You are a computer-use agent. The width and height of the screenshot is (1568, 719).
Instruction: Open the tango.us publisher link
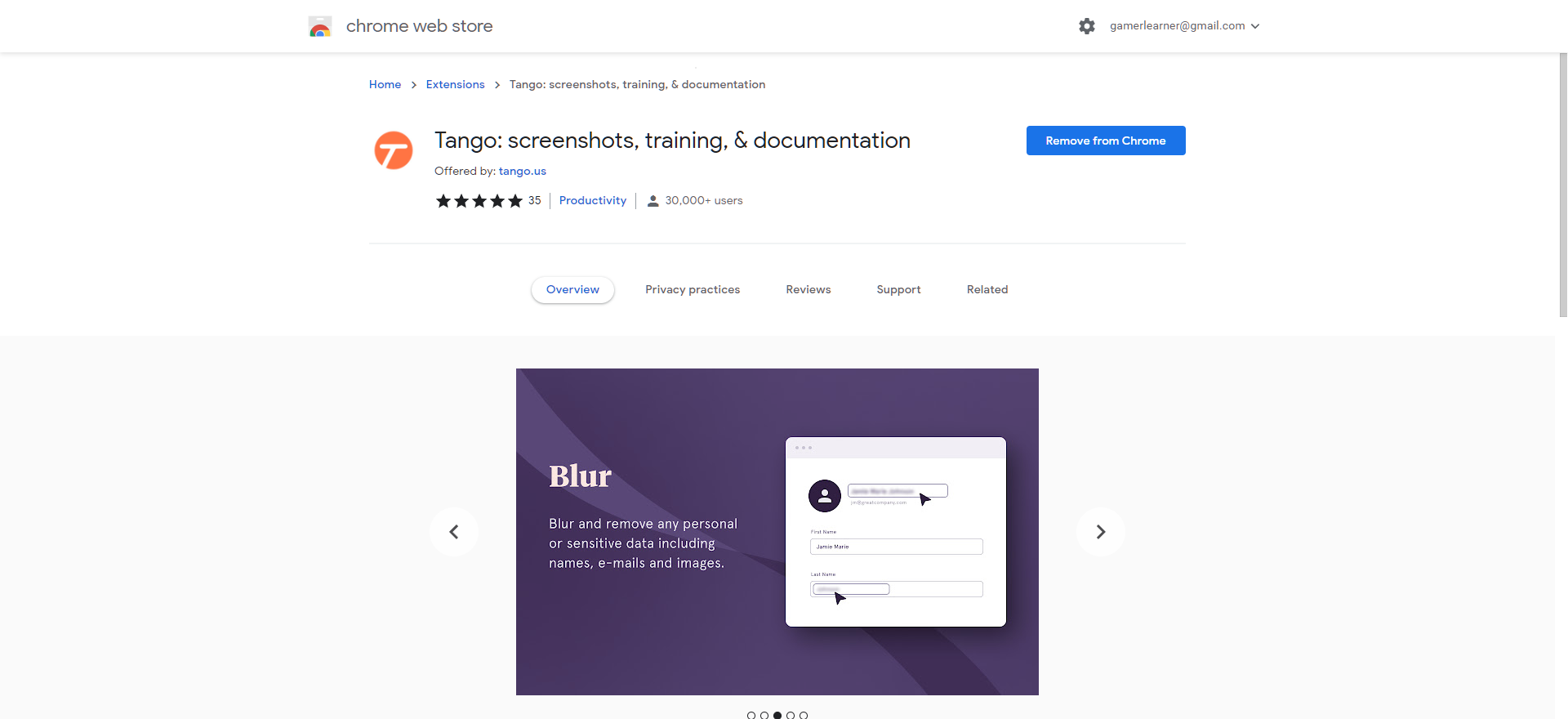523,172
